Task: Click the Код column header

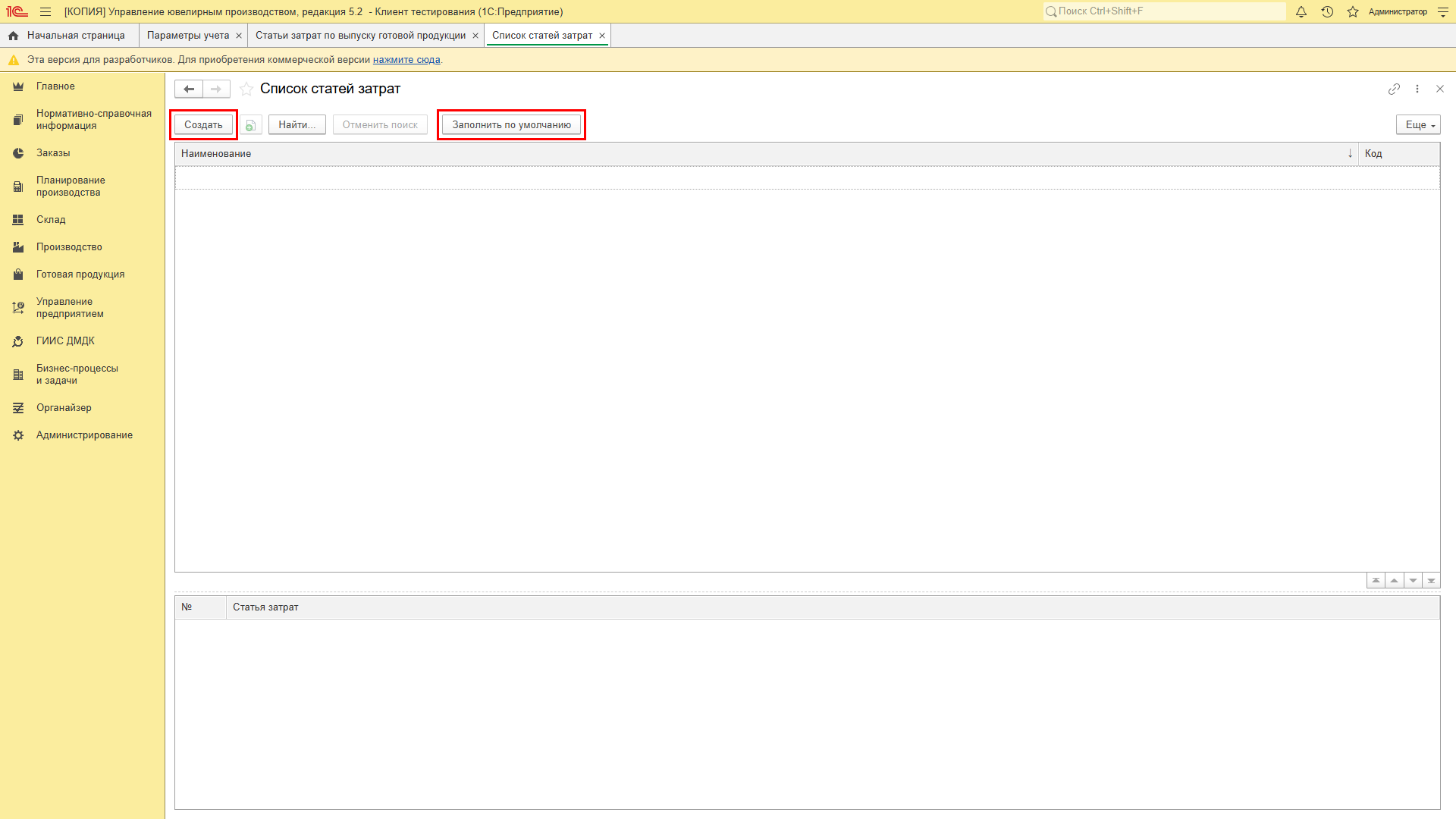Action: (x=1399, y=154)
